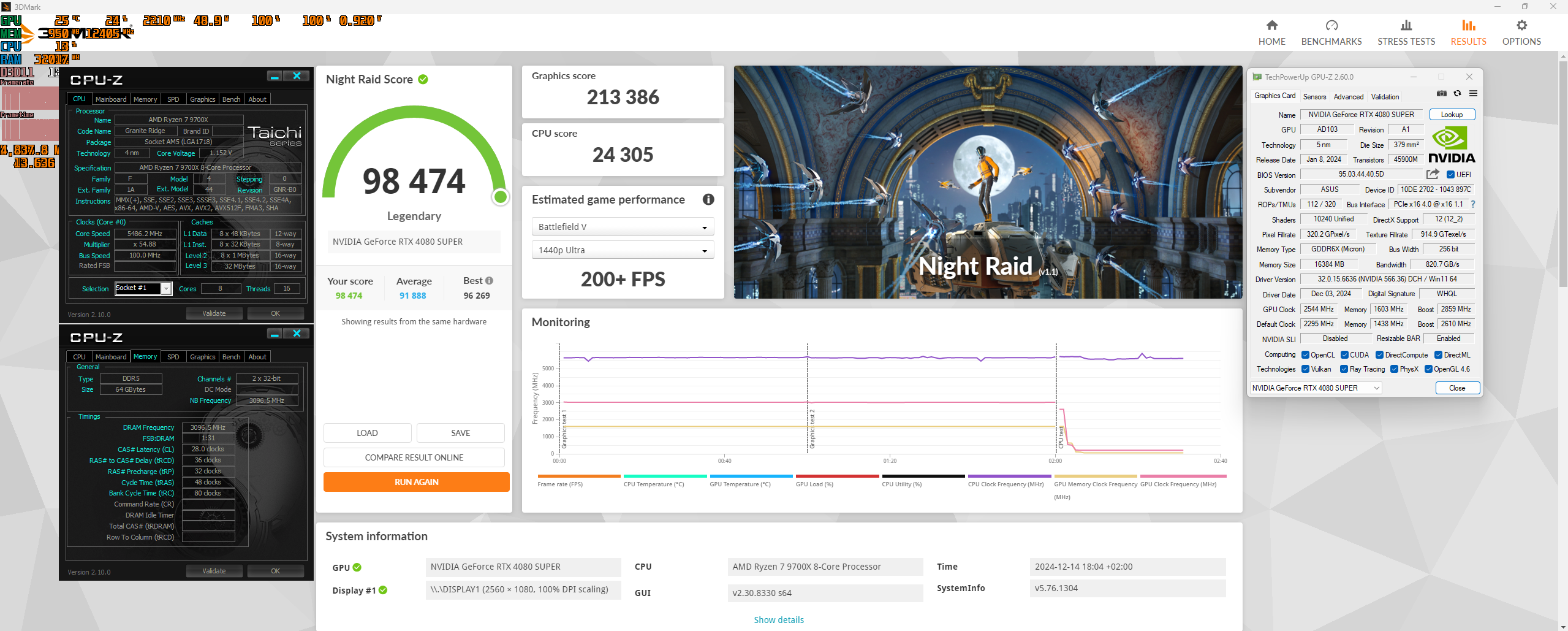Viewport: 1568px width, 631px height.
Task: Click the green check beside Display #1
Action: [x=383, y=590]
